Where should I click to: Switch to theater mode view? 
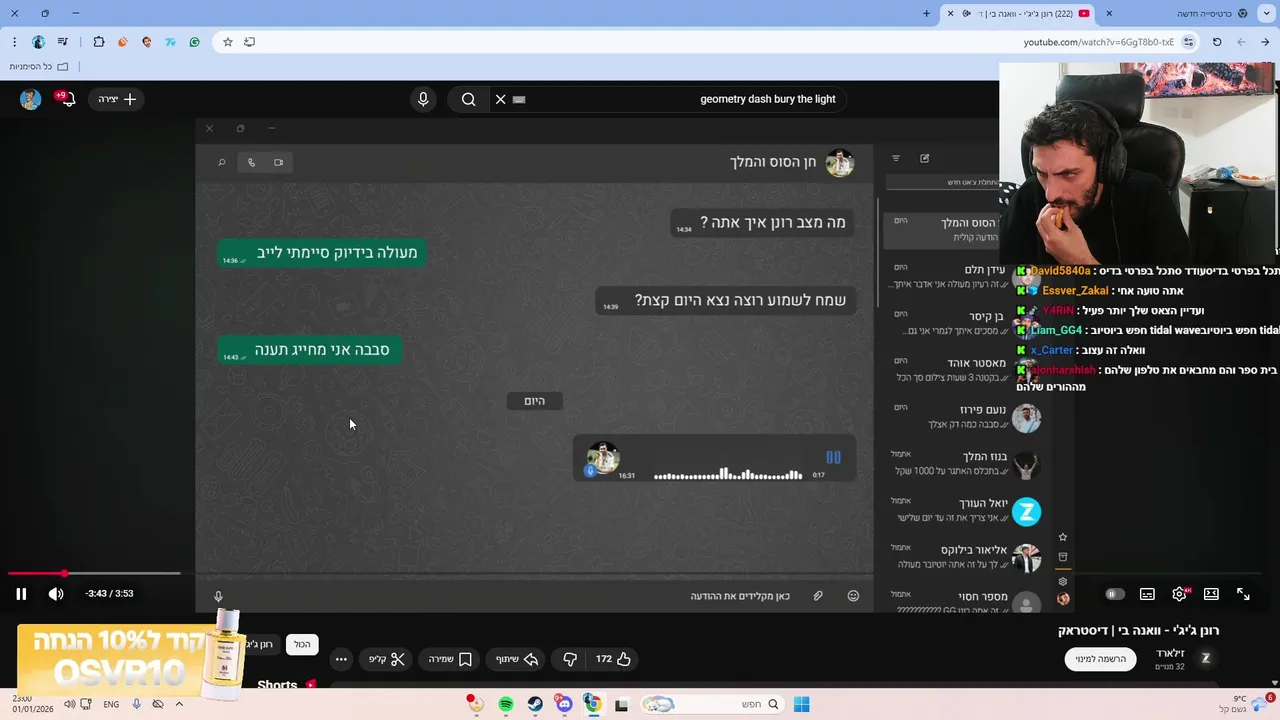[1211, 594]
